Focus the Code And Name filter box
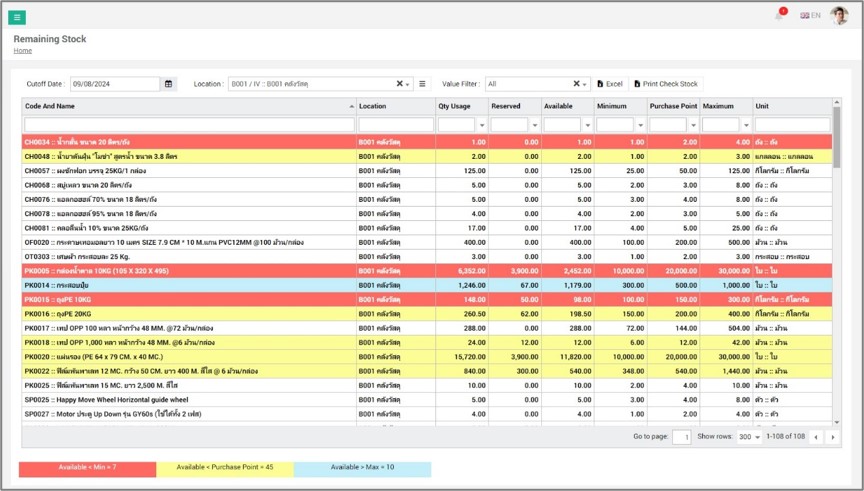 coord(189,125)
